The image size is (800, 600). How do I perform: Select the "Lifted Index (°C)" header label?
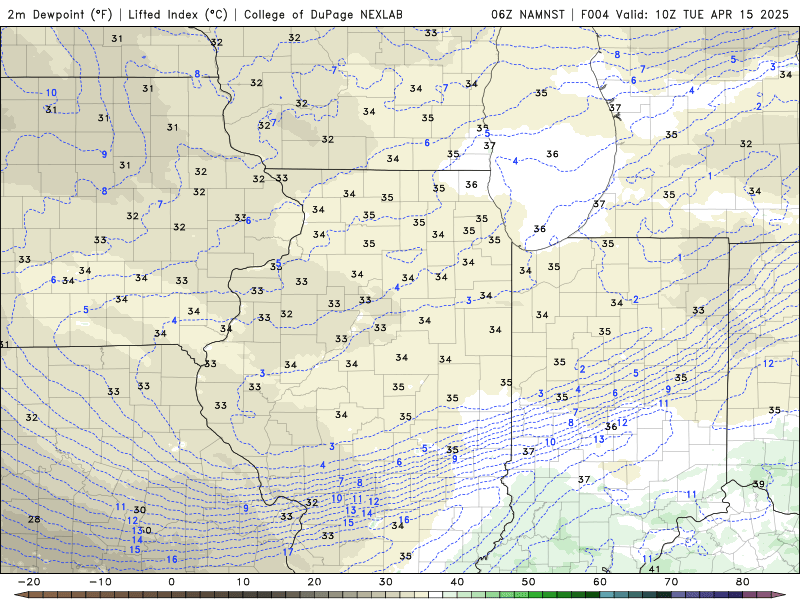pyautogui.click(x=178, y=14)
